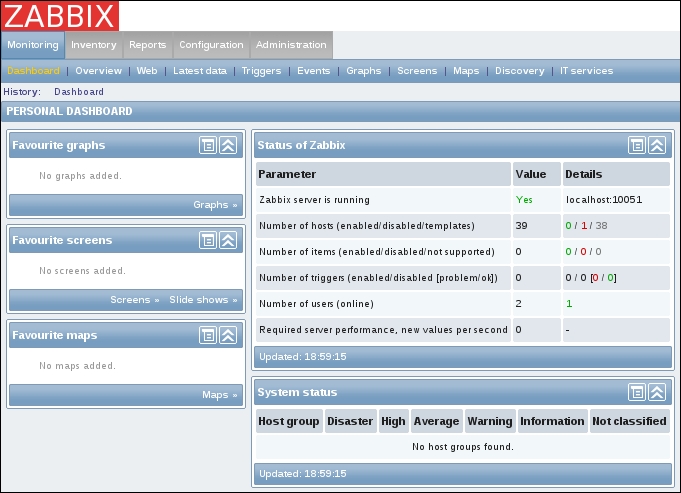Viewport: 681px width, 493px height.
Task: Open the Favourite graphs widget menu icon
Action: coord(208,145)
